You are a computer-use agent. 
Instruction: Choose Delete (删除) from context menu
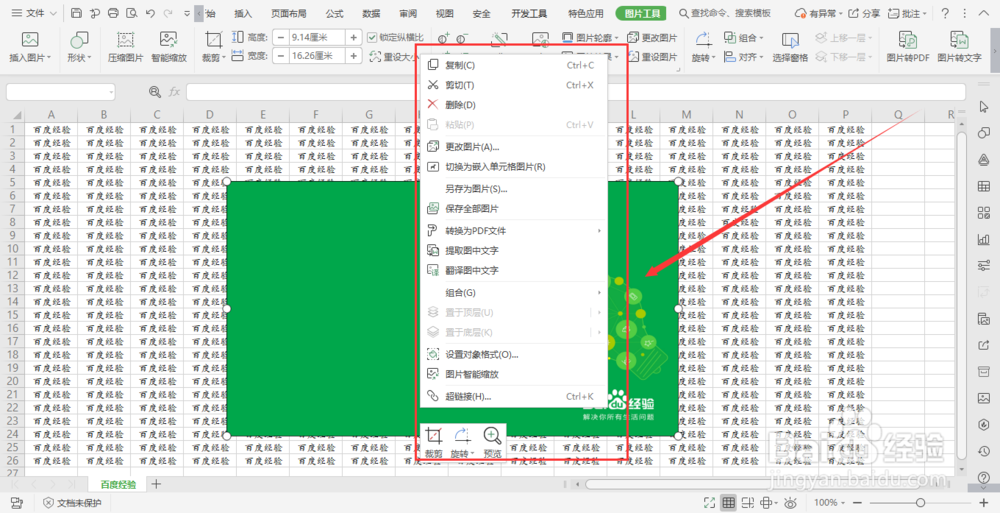click(x=513, y=105)
